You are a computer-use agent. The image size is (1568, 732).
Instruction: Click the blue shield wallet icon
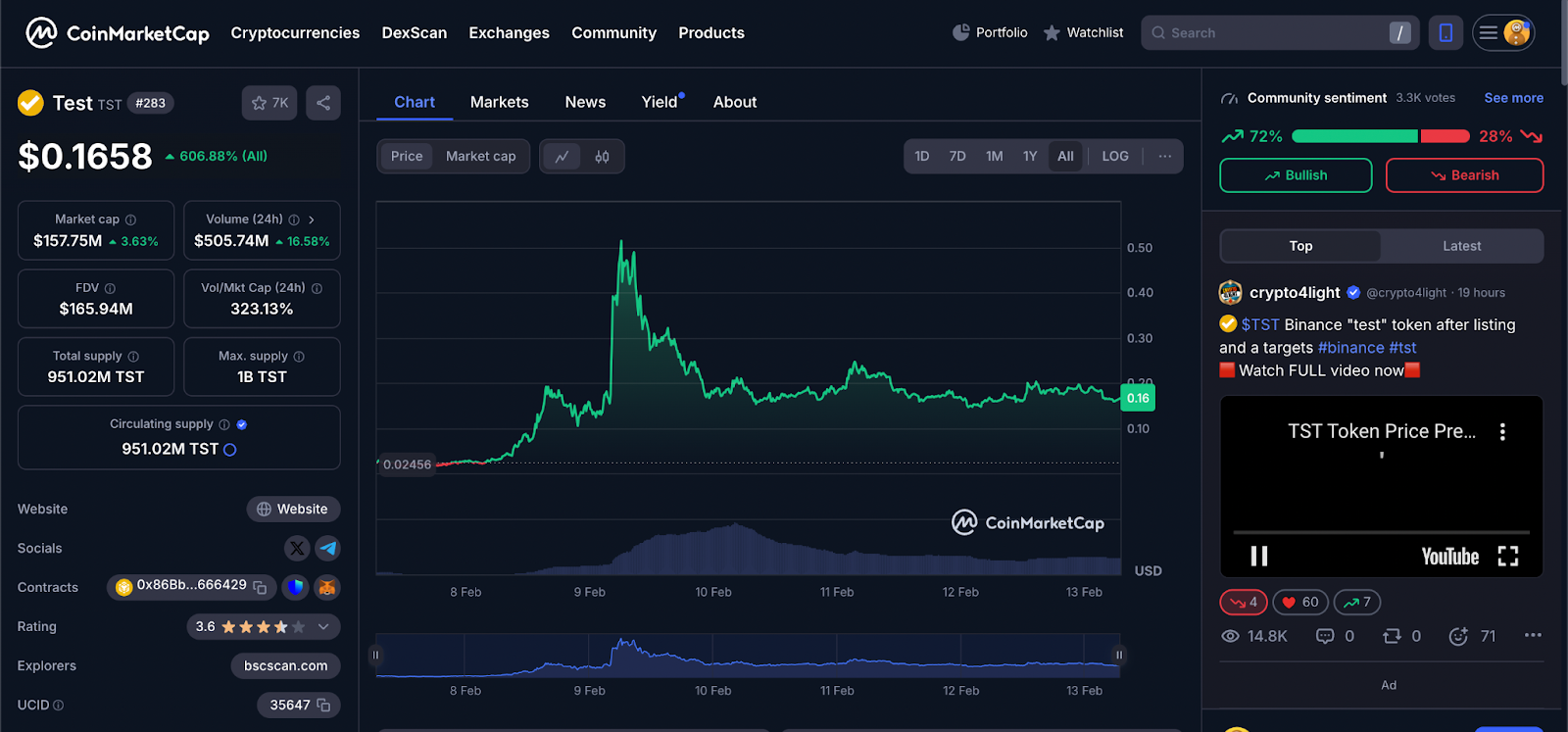point(295,587)
